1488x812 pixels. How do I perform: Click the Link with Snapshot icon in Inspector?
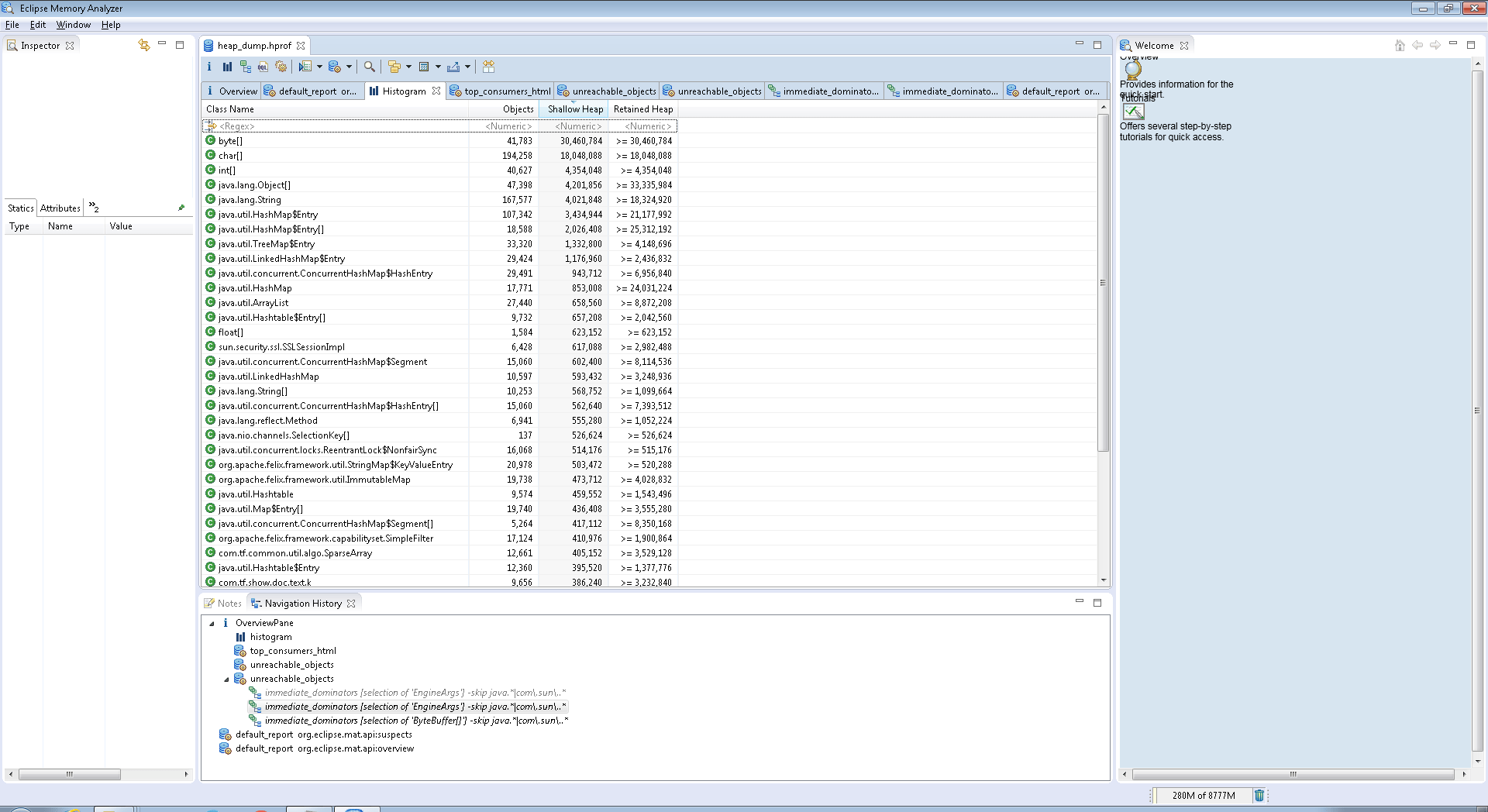click(143, 45)
